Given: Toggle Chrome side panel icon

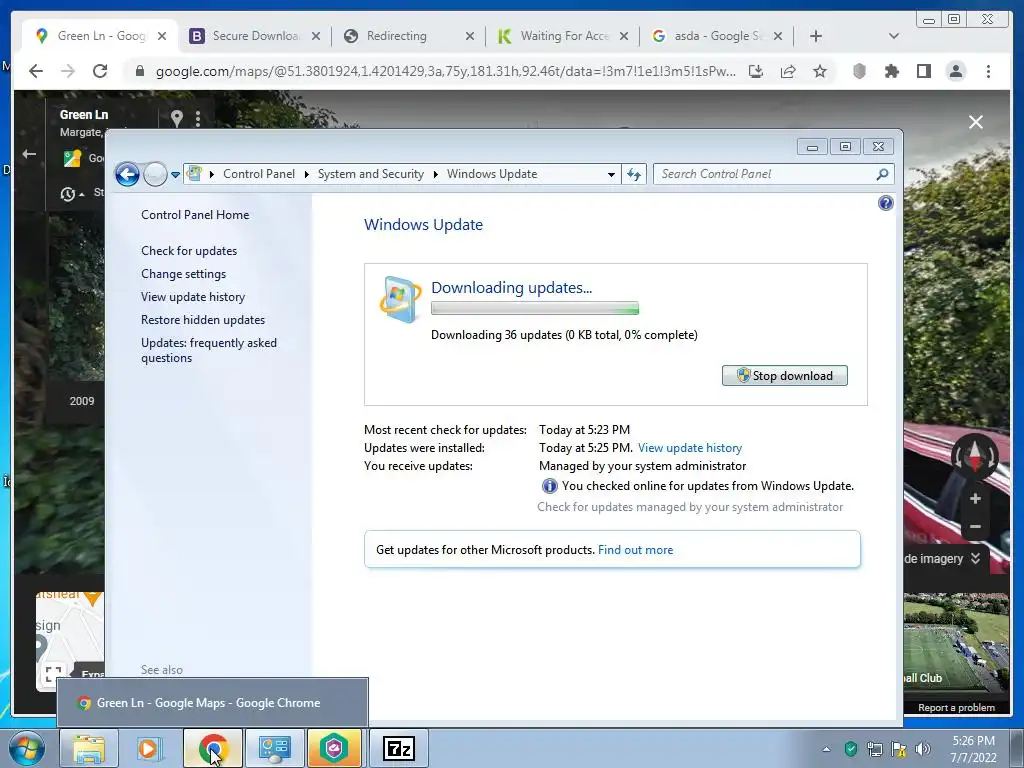Looking at the screenshot, I should 923,71.
